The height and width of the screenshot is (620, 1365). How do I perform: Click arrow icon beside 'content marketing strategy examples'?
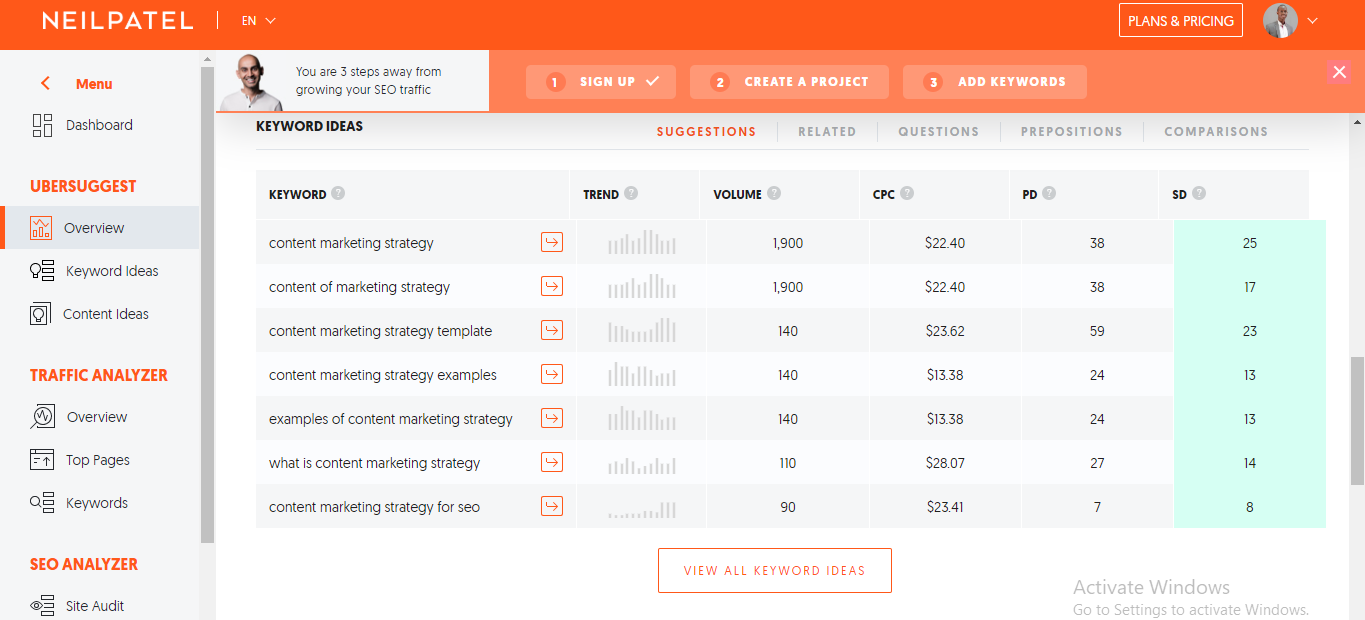pos(552,374)
